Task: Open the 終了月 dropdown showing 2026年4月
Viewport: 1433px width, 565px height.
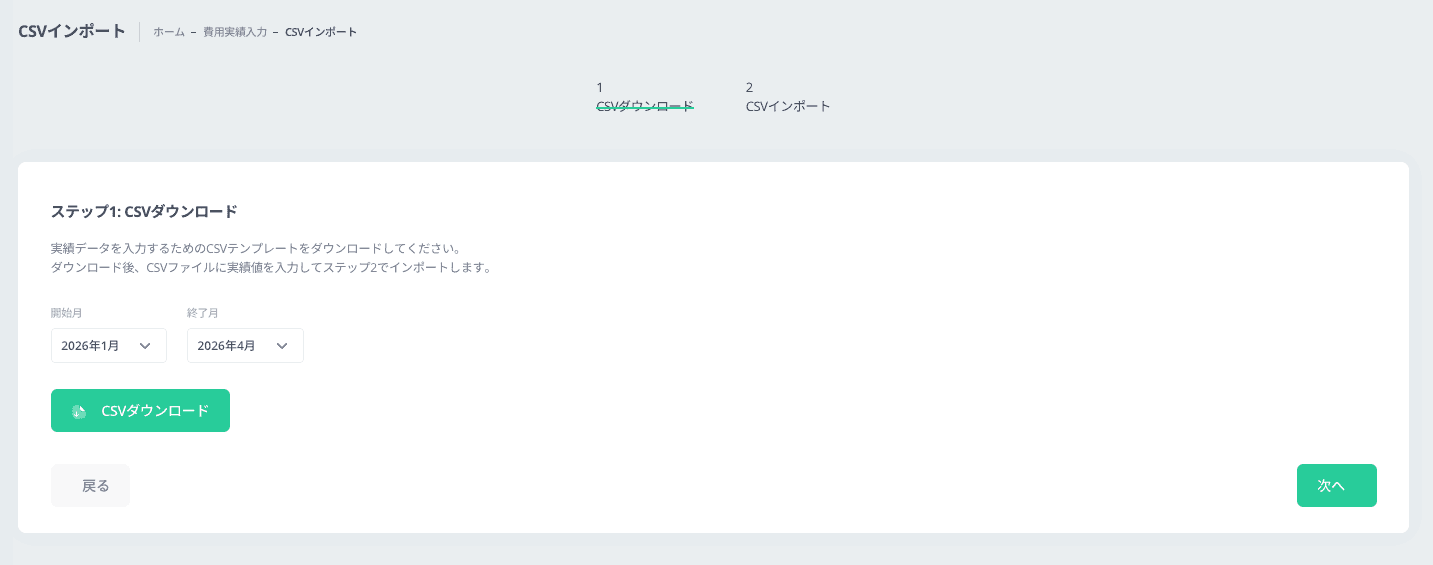Action: tap(245, 345)
